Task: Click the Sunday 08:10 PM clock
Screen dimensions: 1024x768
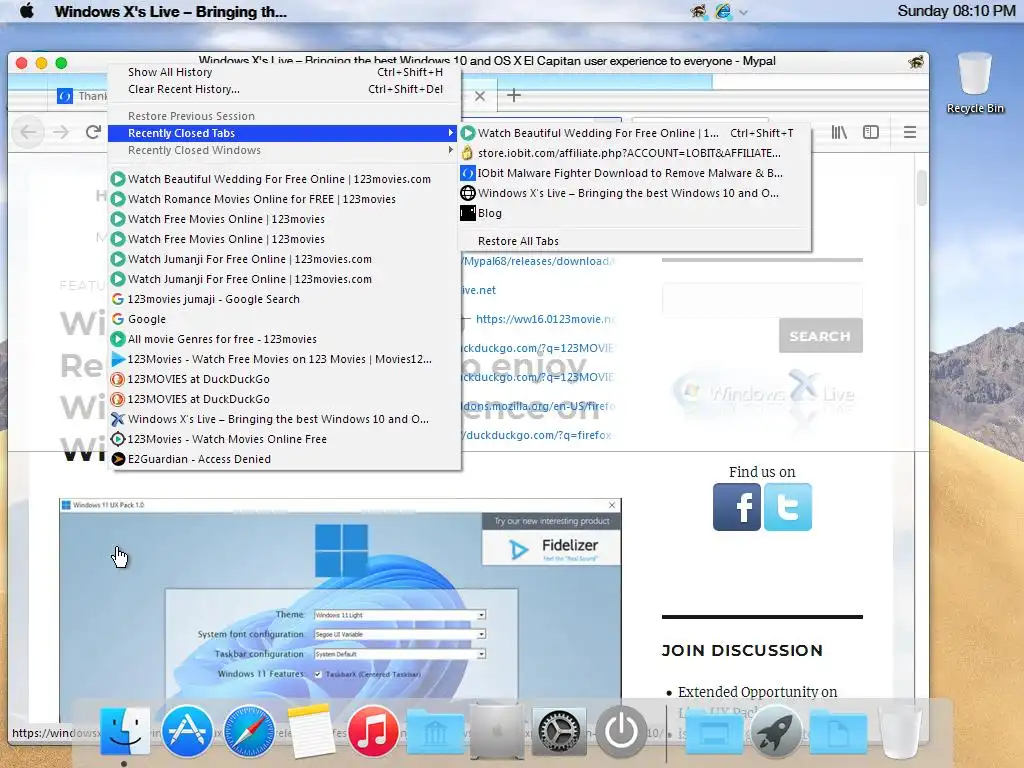Action: tap(955, 11)
